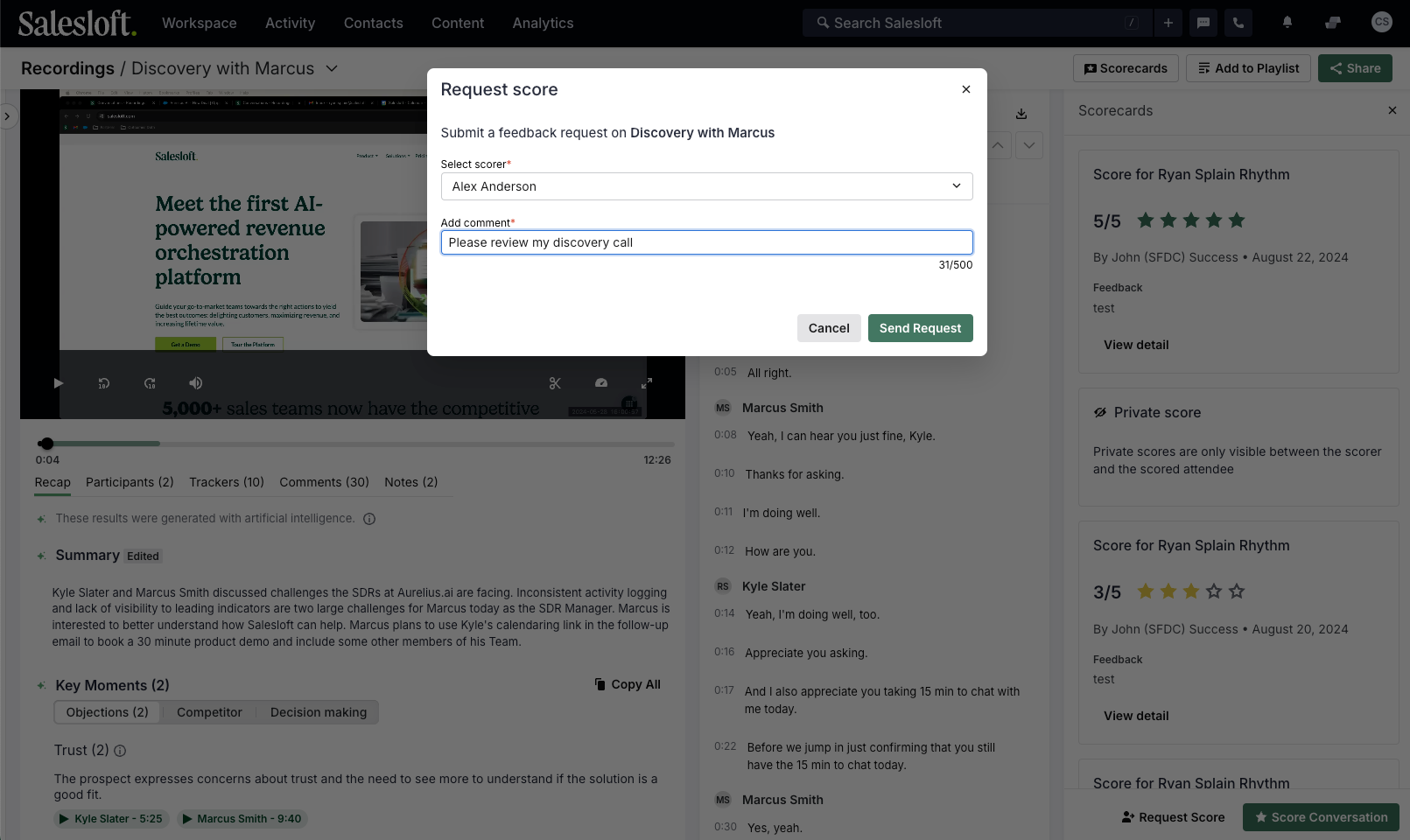Switch to Trackers (10) tab
Screen dimensions: 1410x840
coord(227,482)
